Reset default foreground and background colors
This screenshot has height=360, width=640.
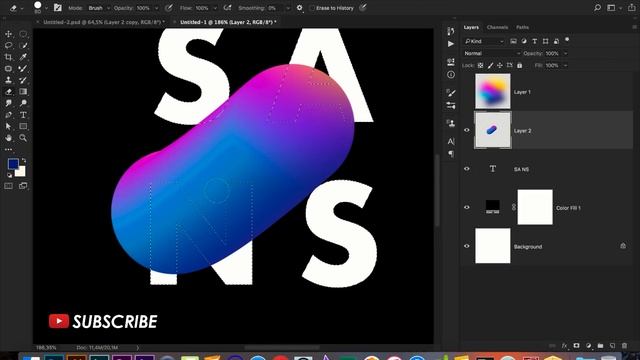pos(9,176)
